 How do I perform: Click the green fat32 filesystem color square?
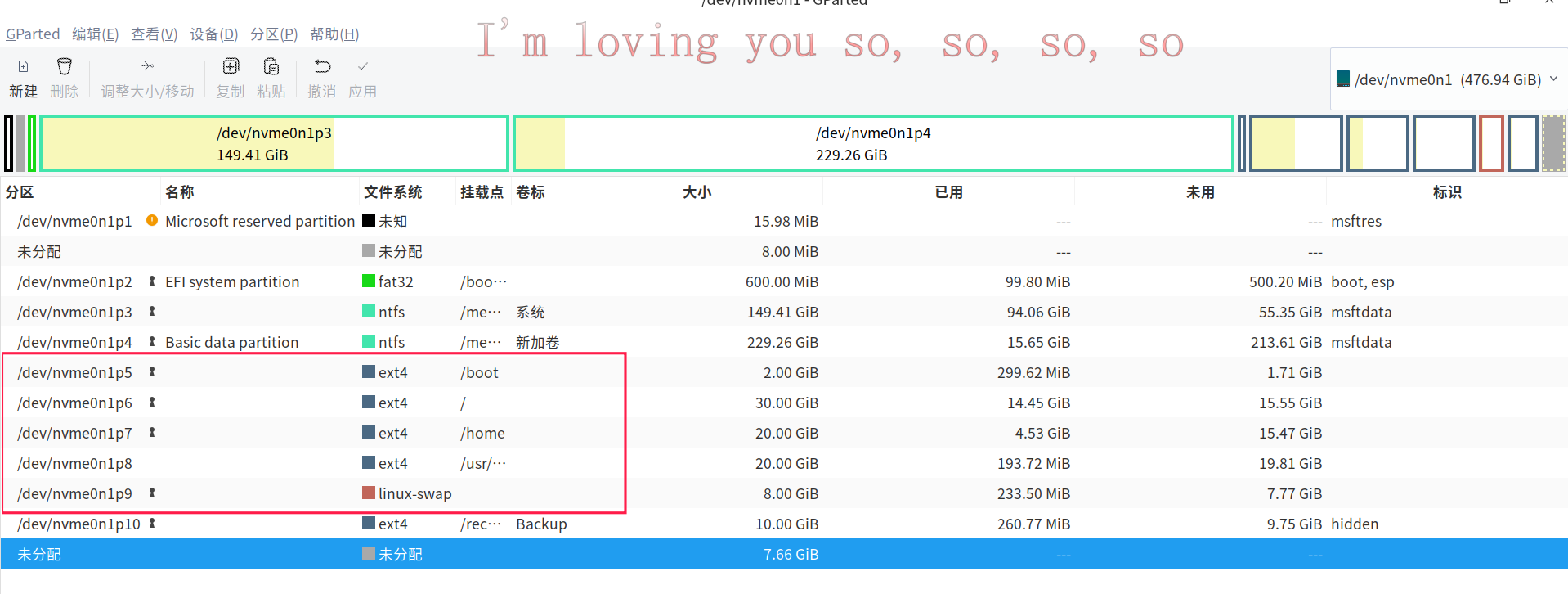(x=369, y=281)
